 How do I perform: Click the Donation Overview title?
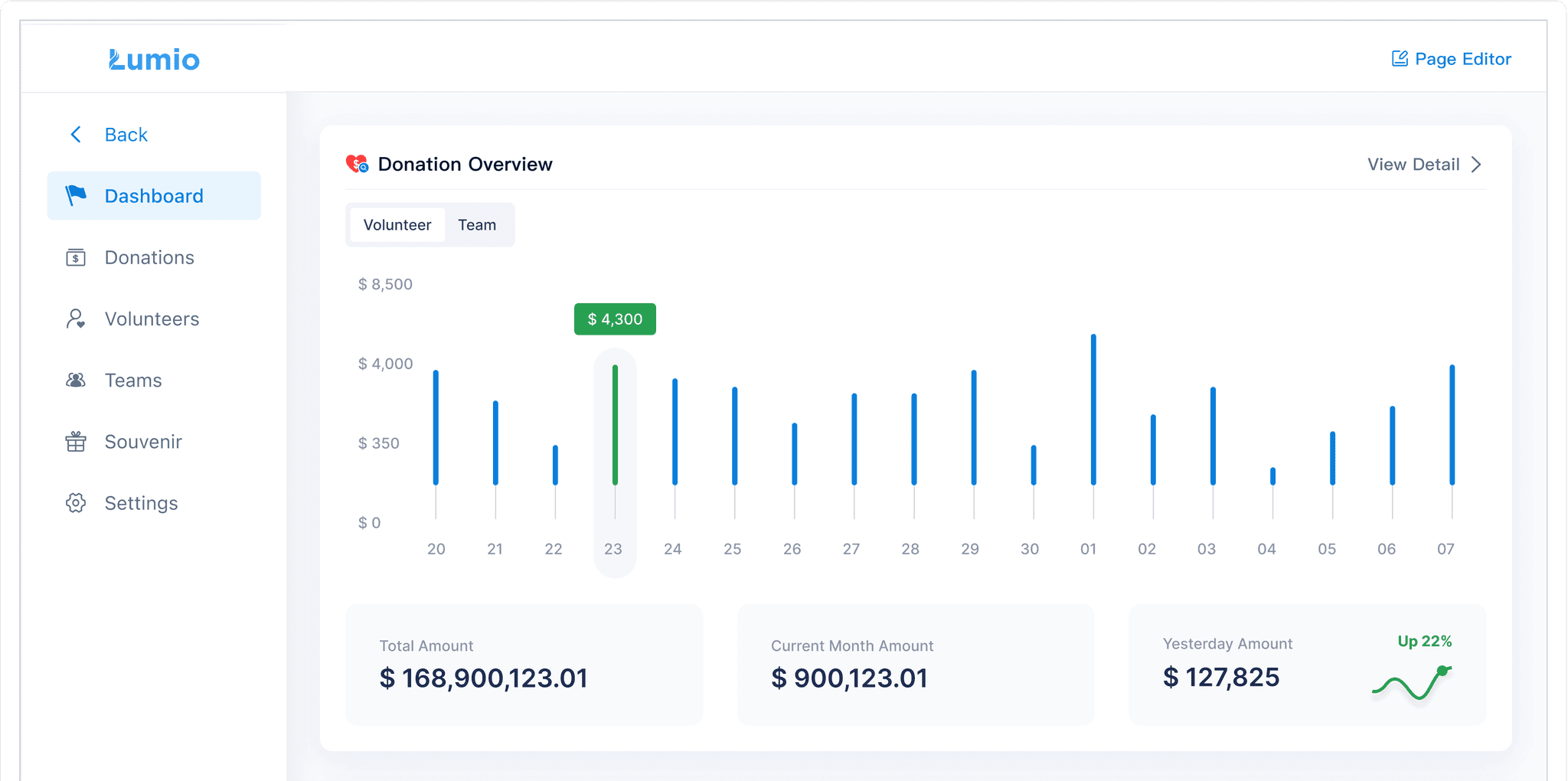(x=465, y=164)
